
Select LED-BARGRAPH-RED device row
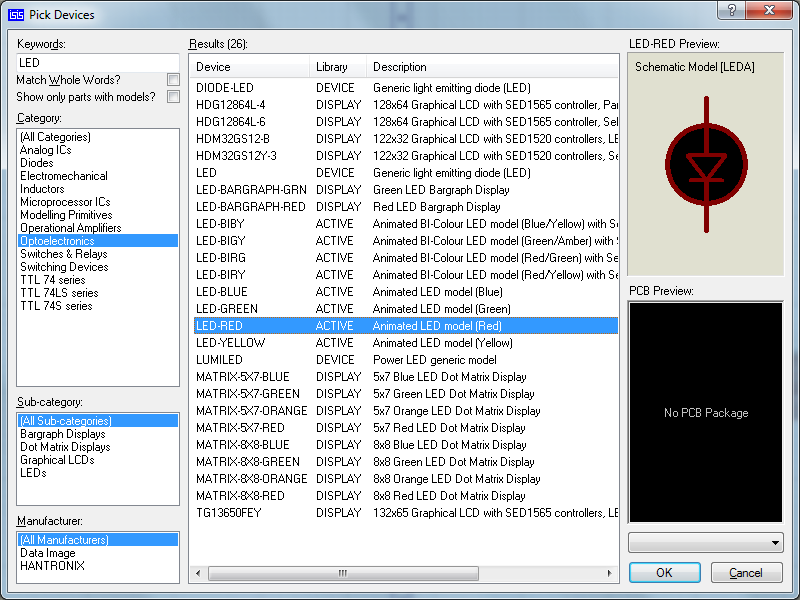(406, 207)
